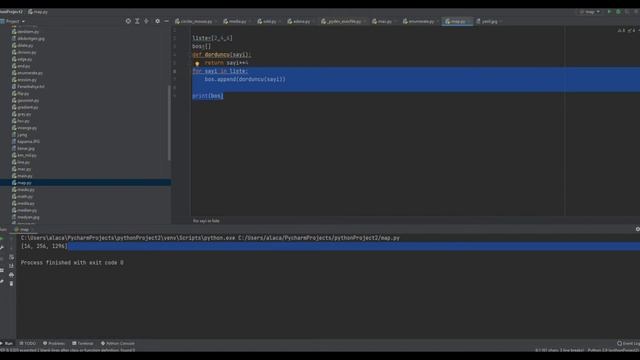Select math.py in the project tree
640x360 pixels.
tap(22, 197)
